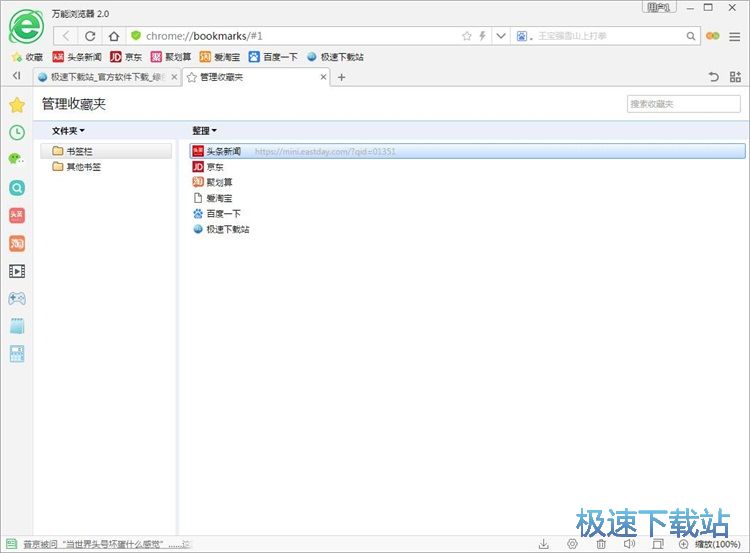The width and height of the screenshot is (750, 553).
Task: Click the zoom level 缩放(100%) control
Action: click(716, 544)
